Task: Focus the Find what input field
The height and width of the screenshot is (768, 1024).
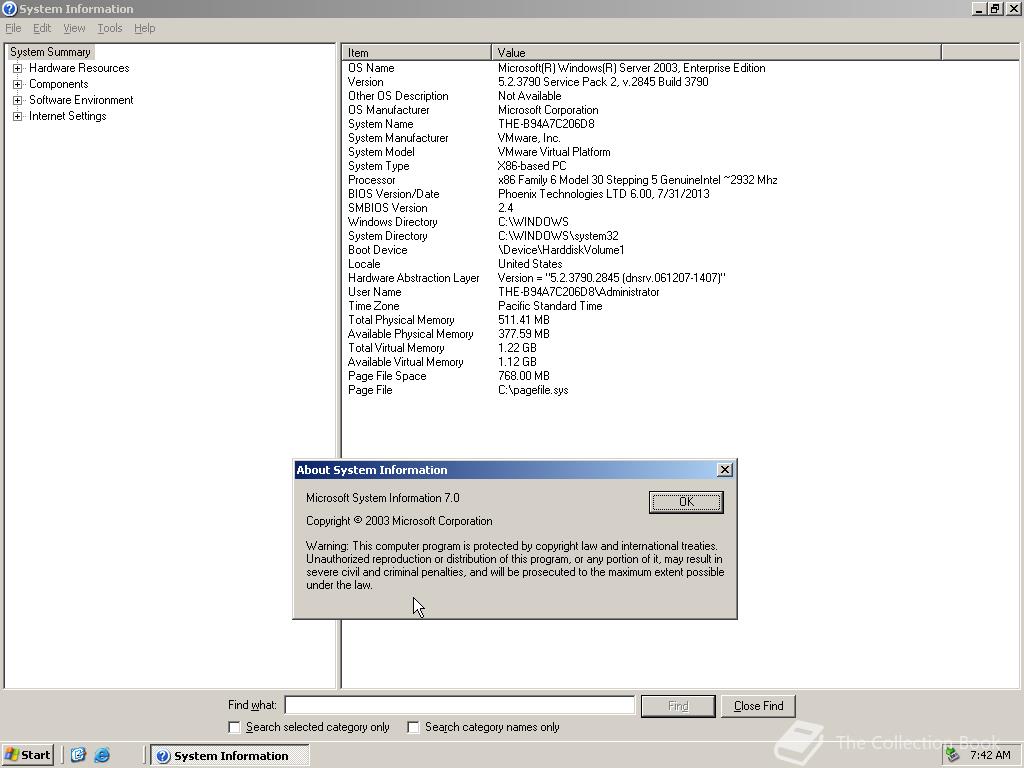Action: click(460, 705)
